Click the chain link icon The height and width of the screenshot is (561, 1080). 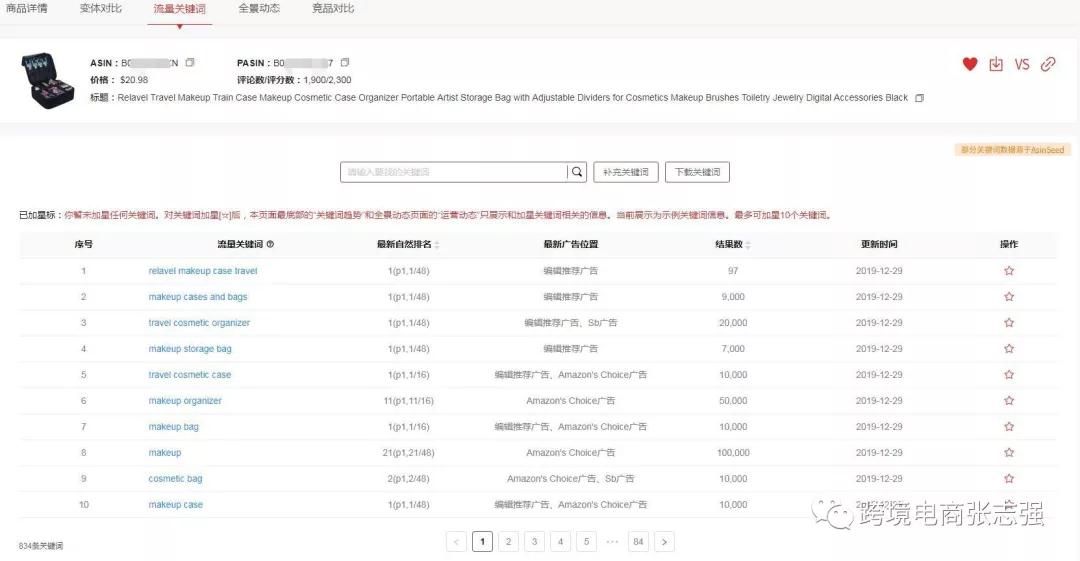[x=1048, y=64]
